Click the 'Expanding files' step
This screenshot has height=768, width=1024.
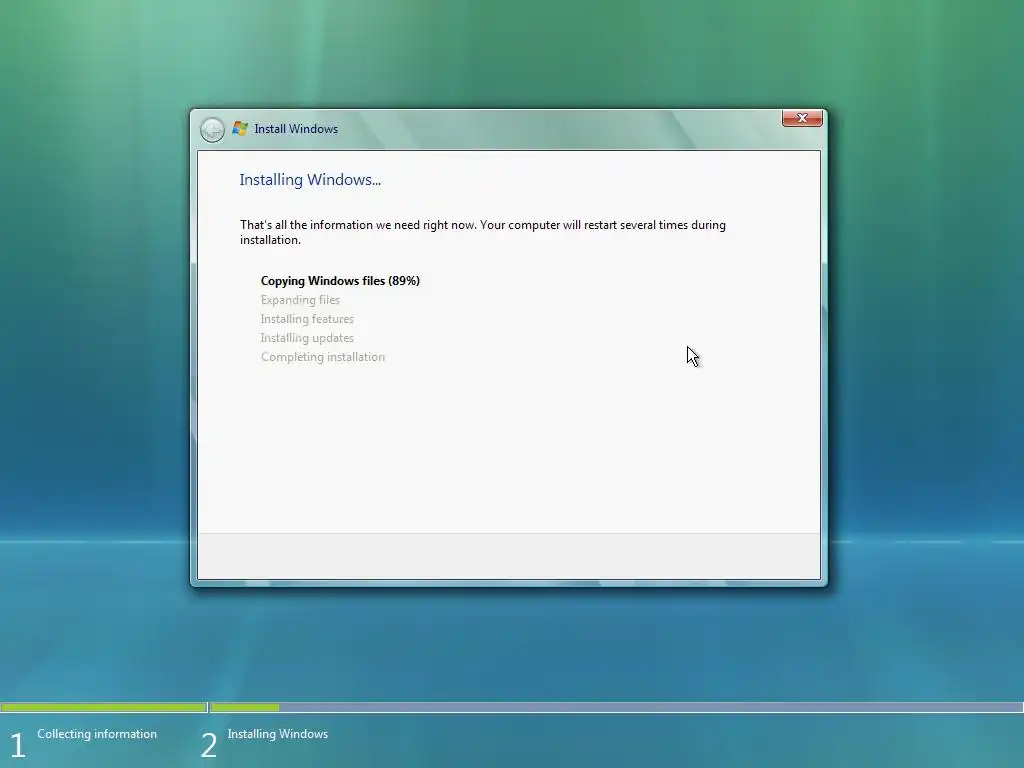(300, 300)
